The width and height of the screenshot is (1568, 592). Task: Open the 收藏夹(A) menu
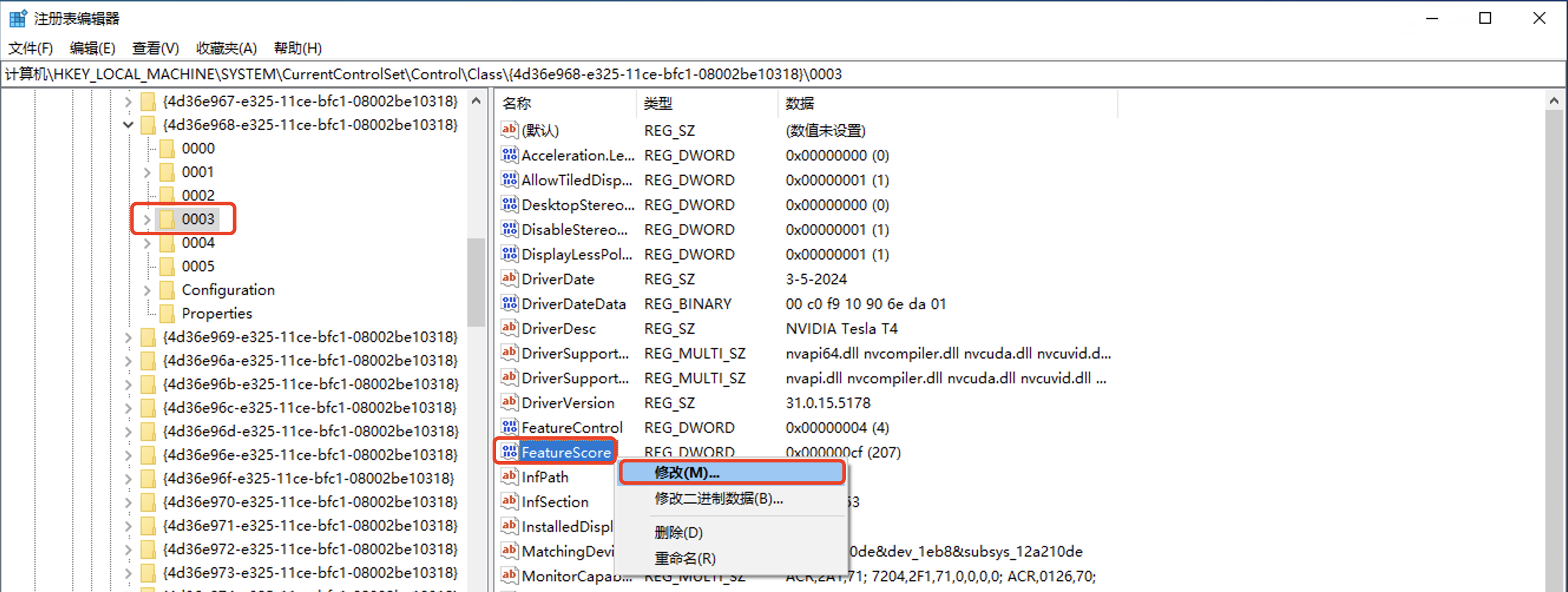coord(227,48)
